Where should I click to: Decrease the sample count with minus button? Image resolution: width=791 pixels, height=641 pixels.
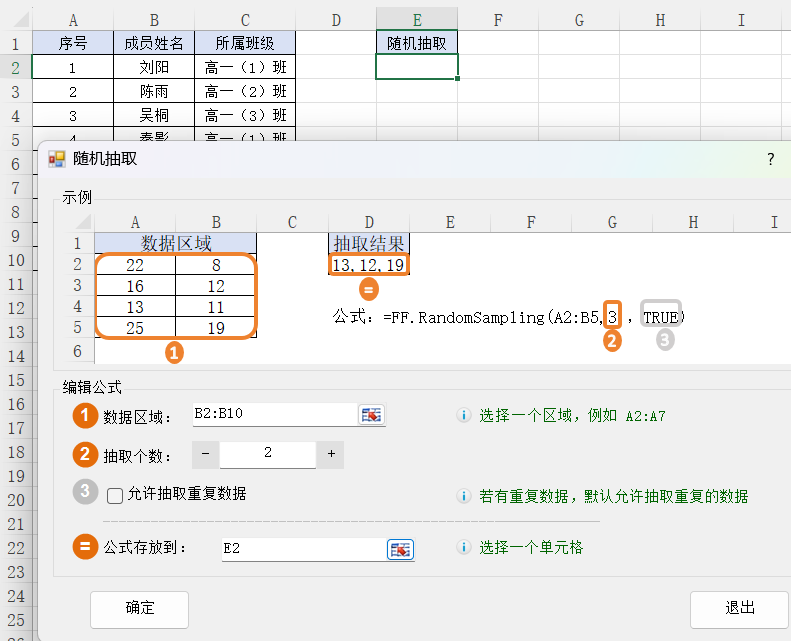pos(204,454)
